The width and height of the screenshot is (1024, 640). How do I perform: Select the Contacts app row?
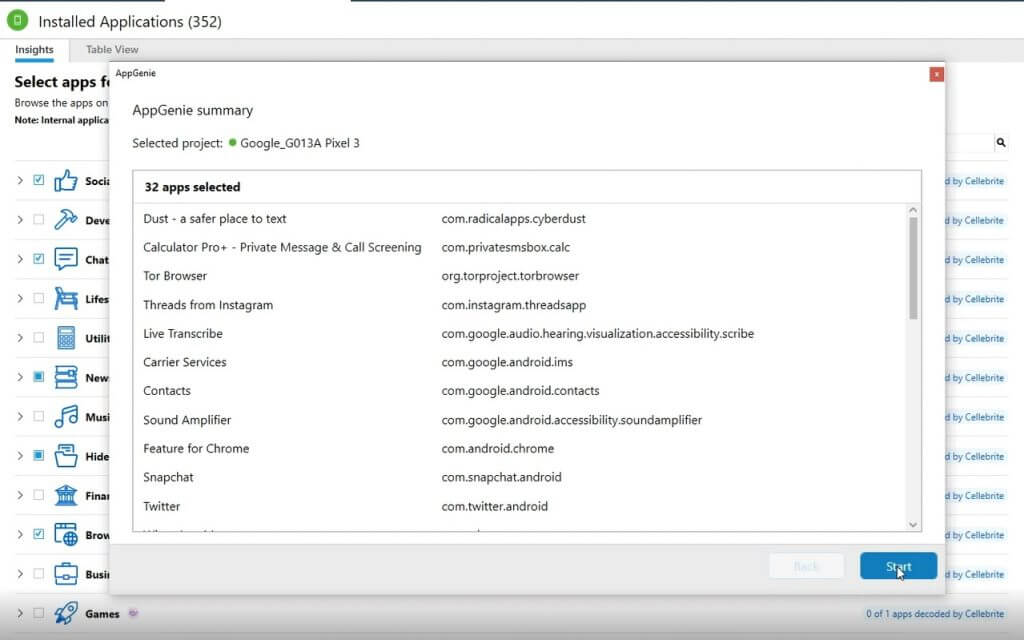click(520, 391)
